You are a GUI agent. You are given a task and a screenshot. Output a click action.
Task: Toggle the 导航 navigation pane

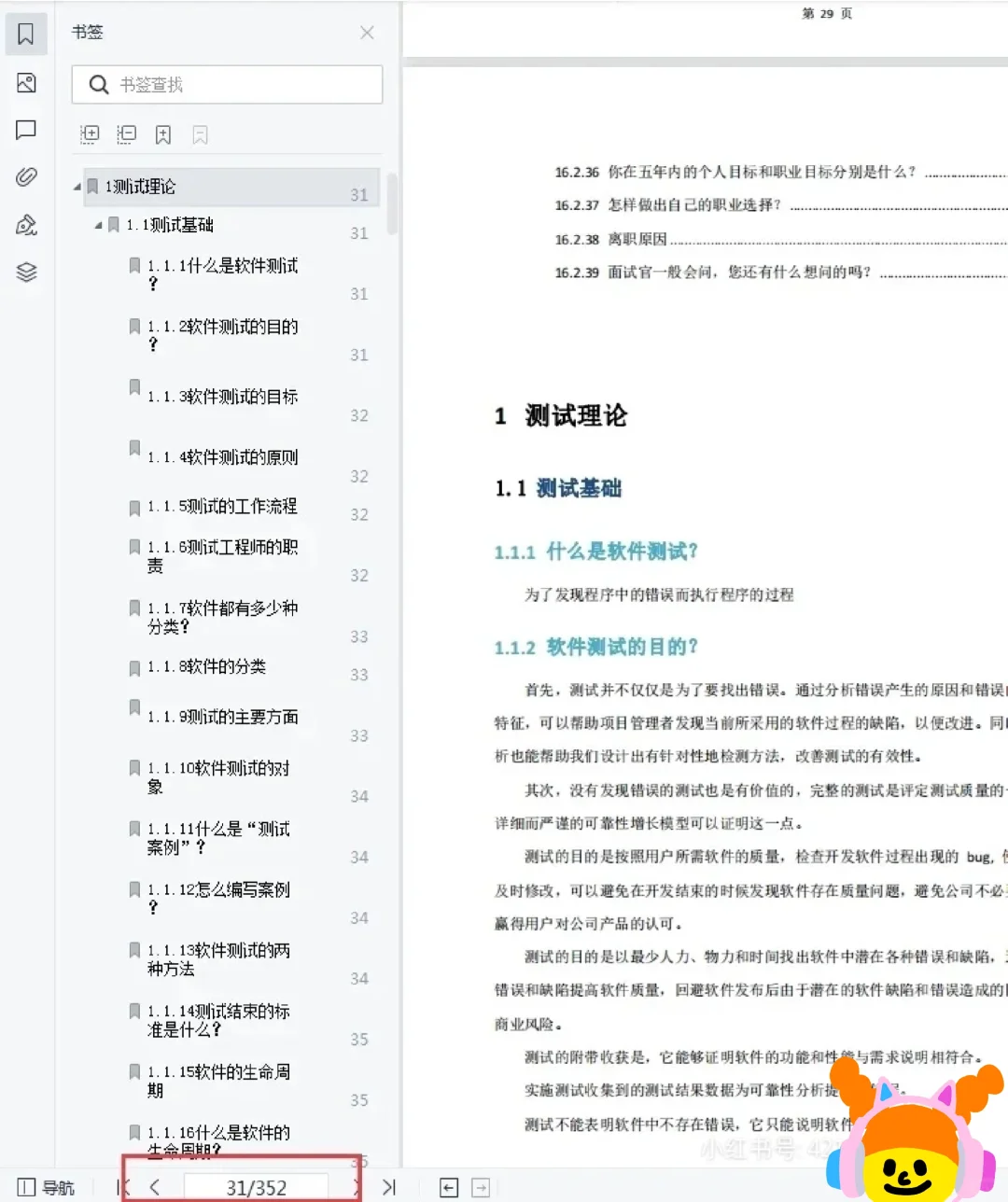[x=42, y=1187]
